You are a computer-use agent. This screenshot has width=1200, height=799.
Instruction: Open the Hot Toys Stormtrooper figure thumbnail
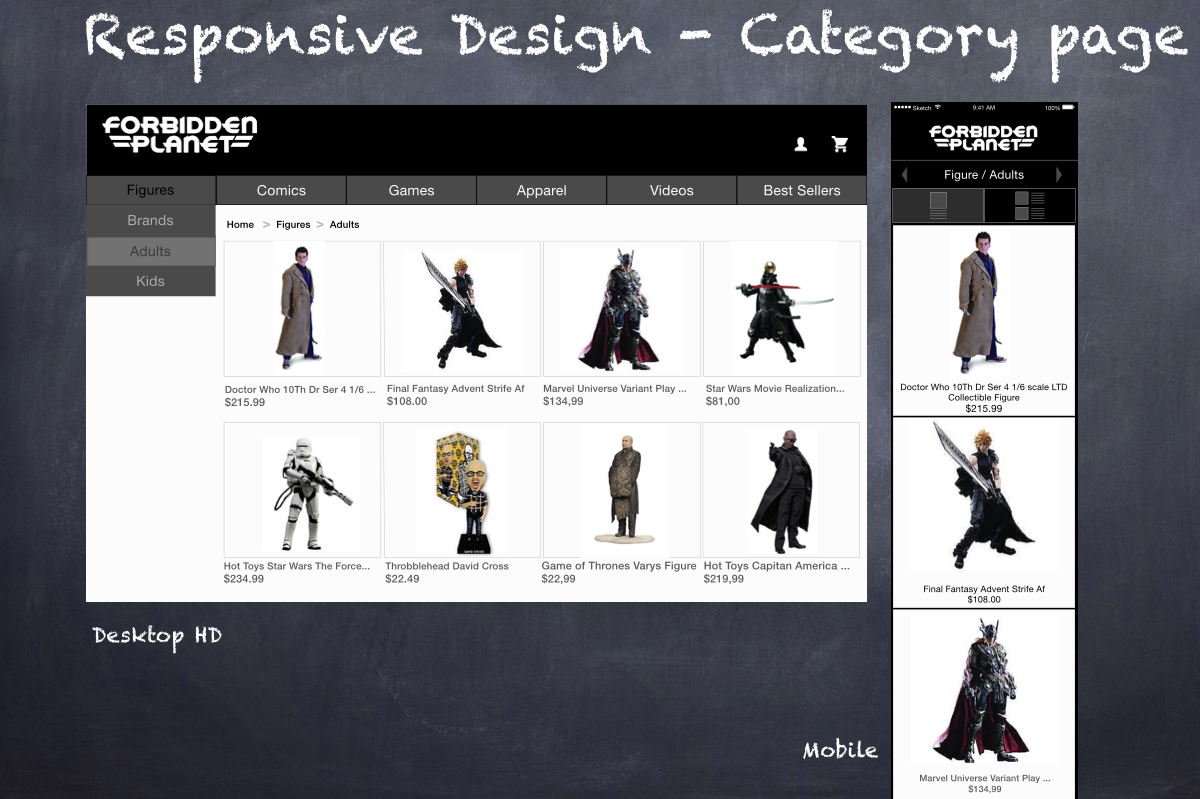[x=302, y=490]
